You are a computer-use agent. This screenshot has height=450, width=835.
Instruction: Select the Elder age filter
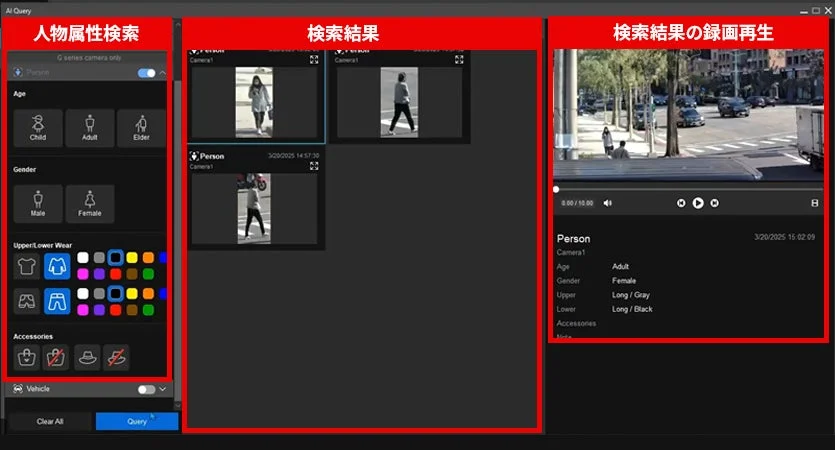click(141, 128)
